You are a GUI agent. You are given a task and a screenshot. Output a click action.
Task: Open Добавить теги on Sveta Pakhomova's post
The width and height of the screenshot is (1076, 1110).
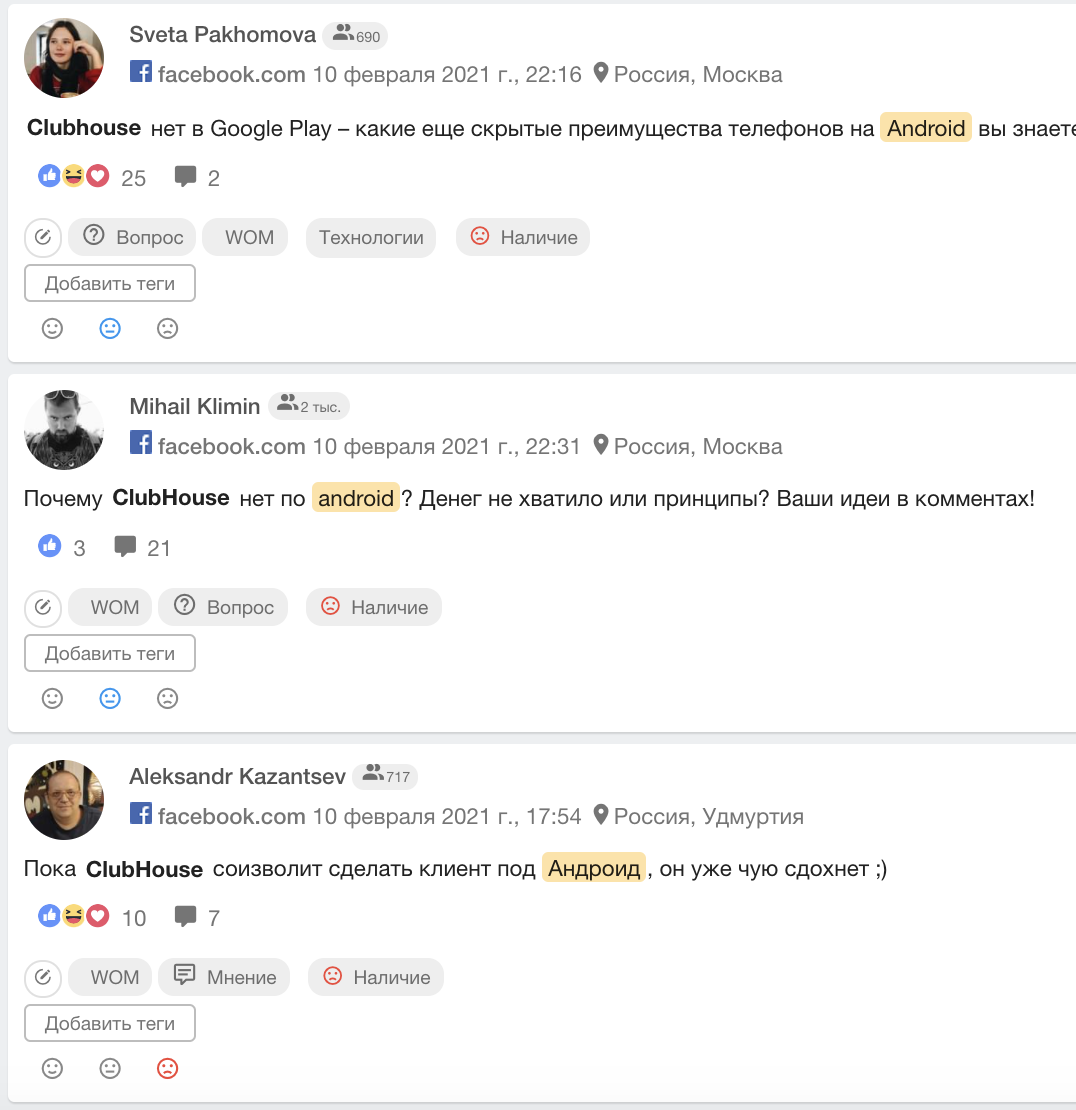(x=110, y=283)
